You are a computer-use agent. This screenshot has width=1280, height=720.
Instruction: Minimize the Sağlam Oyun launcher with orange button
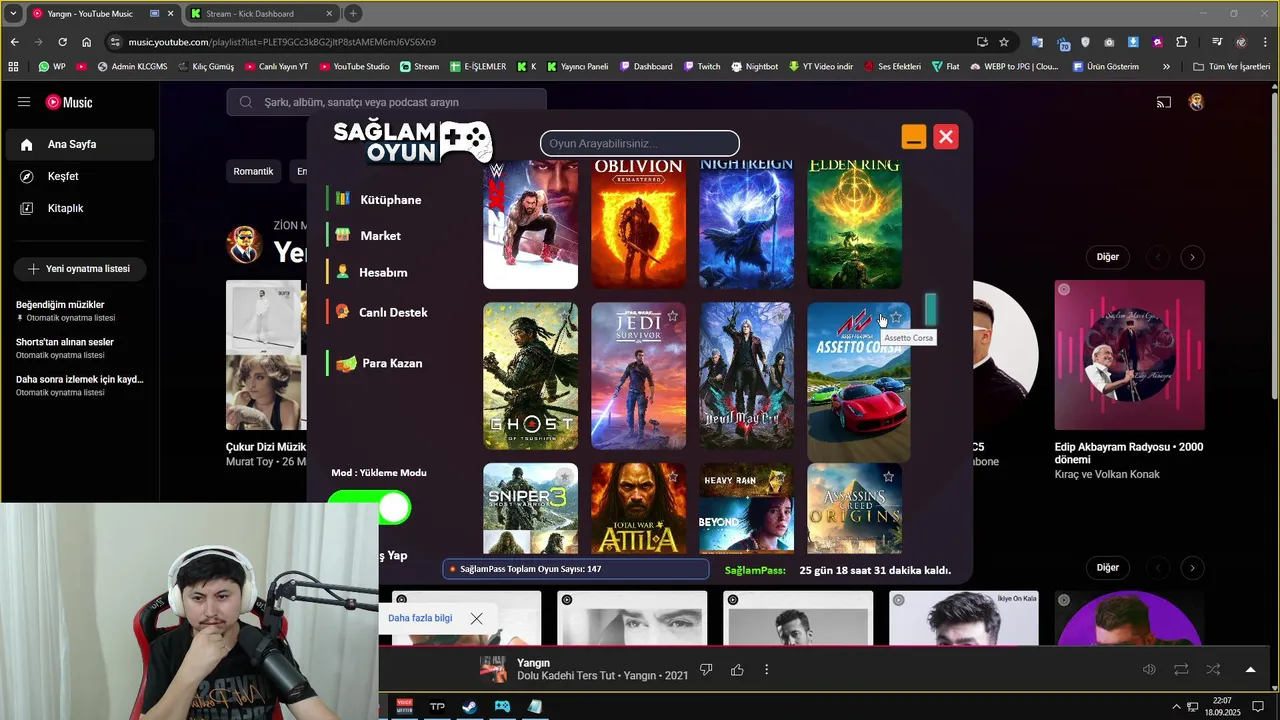(914, 137)
